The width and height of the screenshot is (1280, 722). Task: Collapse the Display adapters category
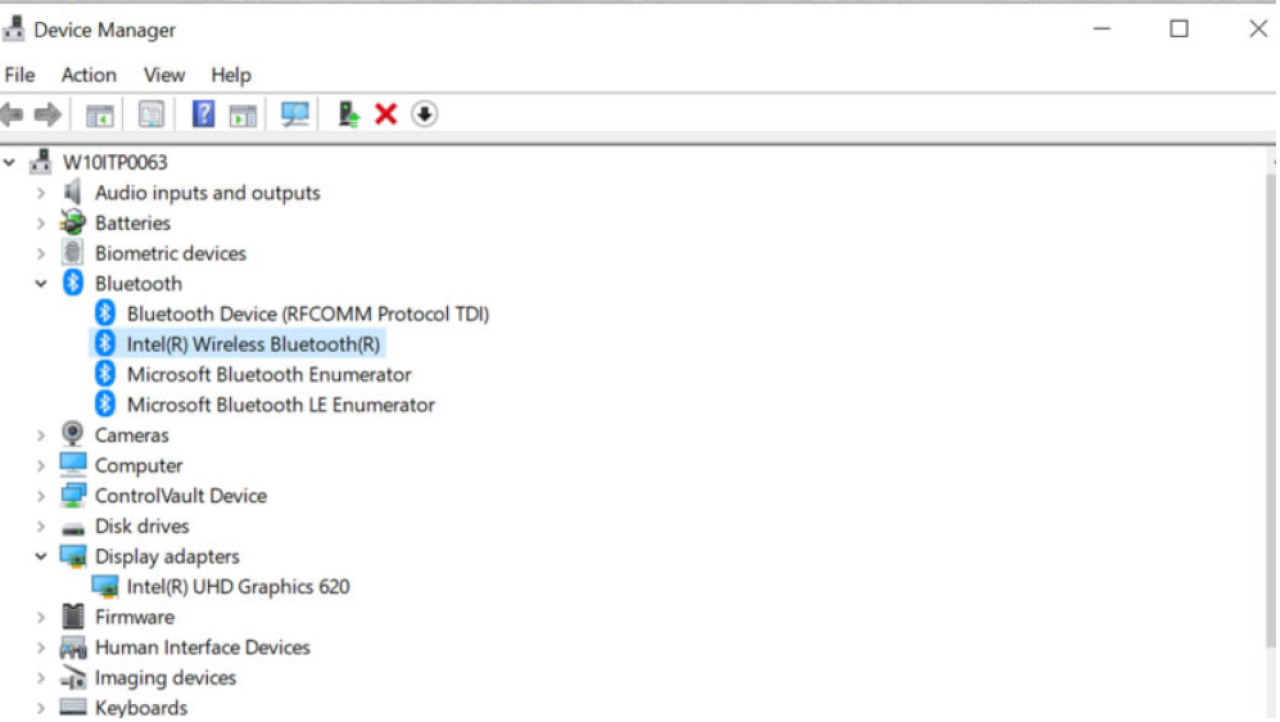click(41, 557)
